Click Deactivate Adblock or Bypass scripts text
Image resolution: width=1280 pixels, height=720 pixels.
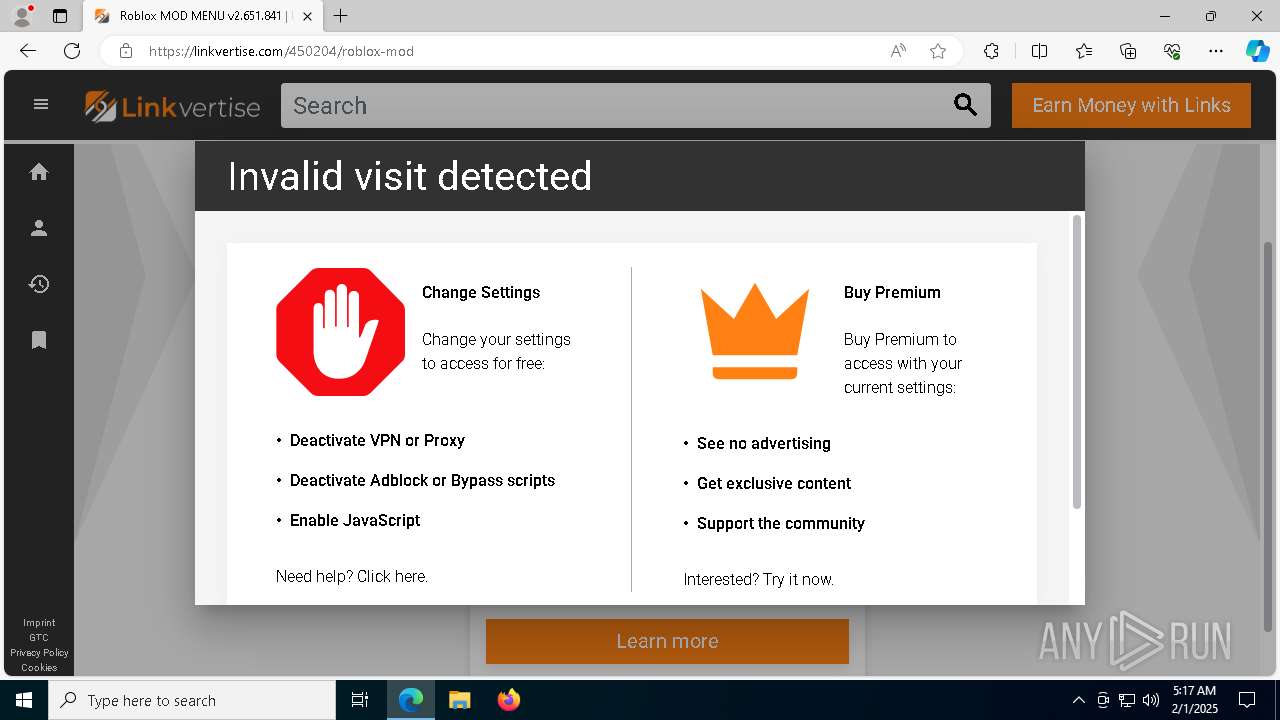(422, 480)
